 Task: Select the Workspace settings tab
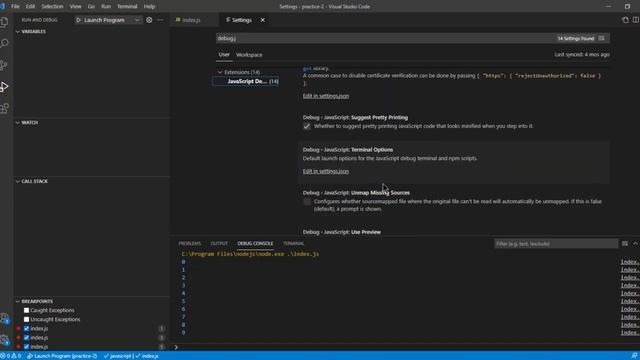click(x=249, y=55)
